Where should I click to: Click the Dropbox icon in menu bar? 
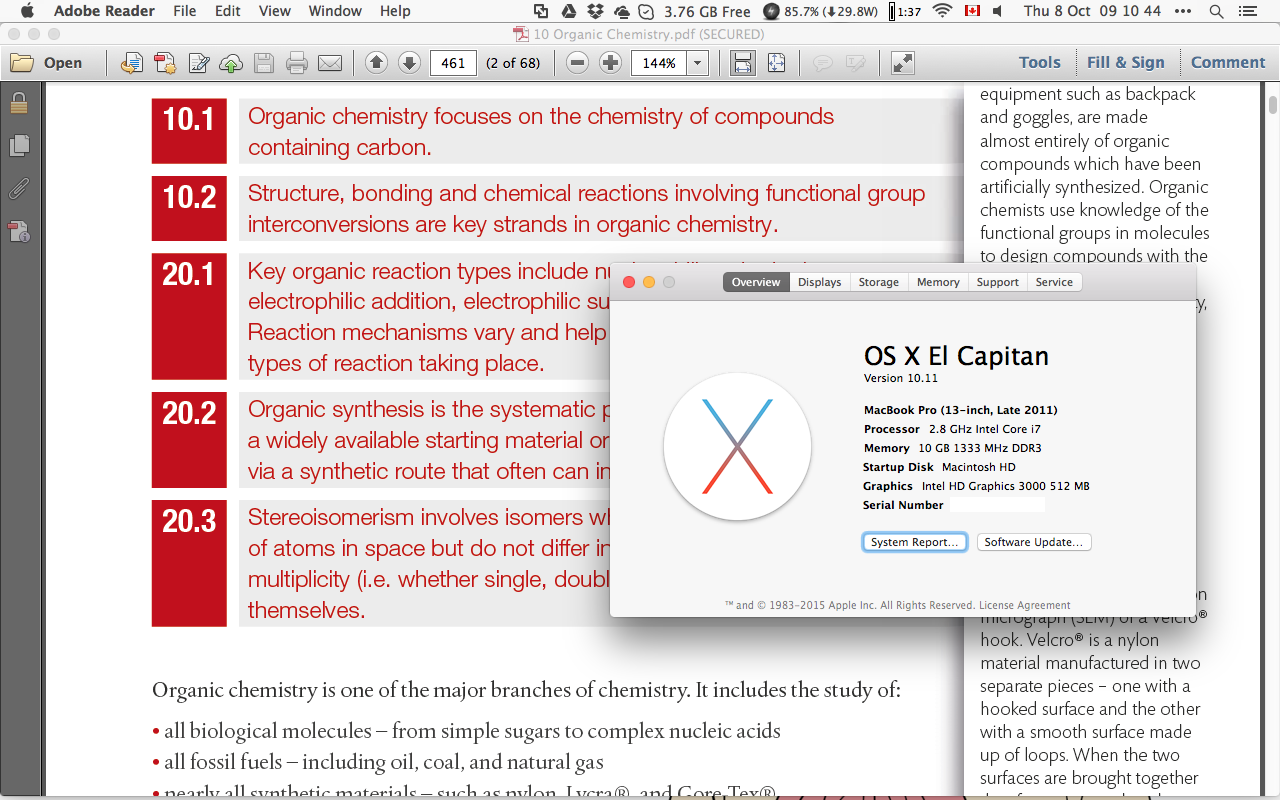click(x=595, y=11)
